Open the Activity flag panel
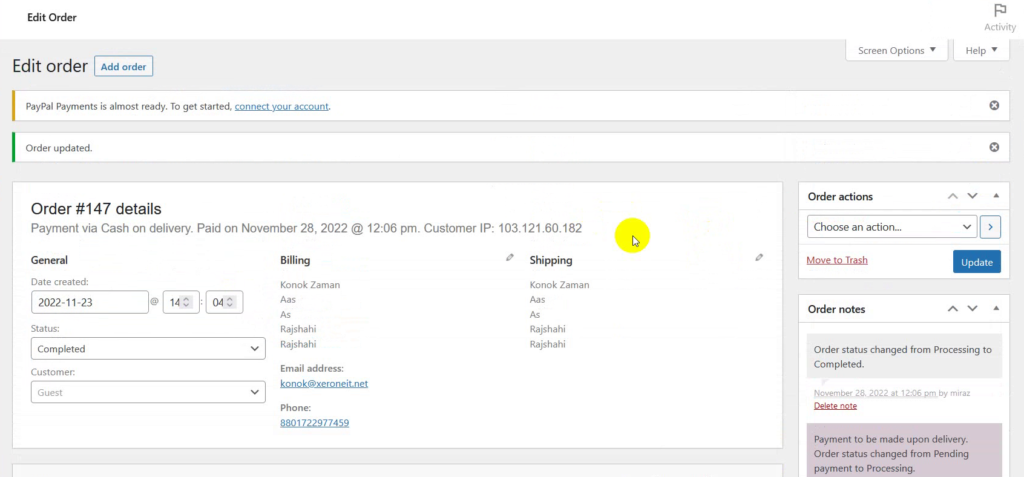 (x=999, y=17)
